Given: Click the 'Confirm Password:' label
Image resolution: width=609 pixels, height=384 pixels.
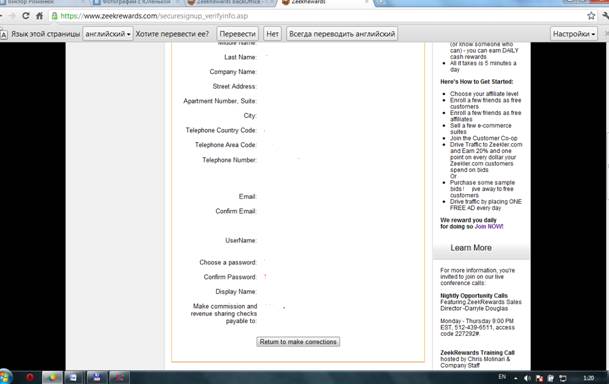Looking at the screenshot, I should click(230, 277).
